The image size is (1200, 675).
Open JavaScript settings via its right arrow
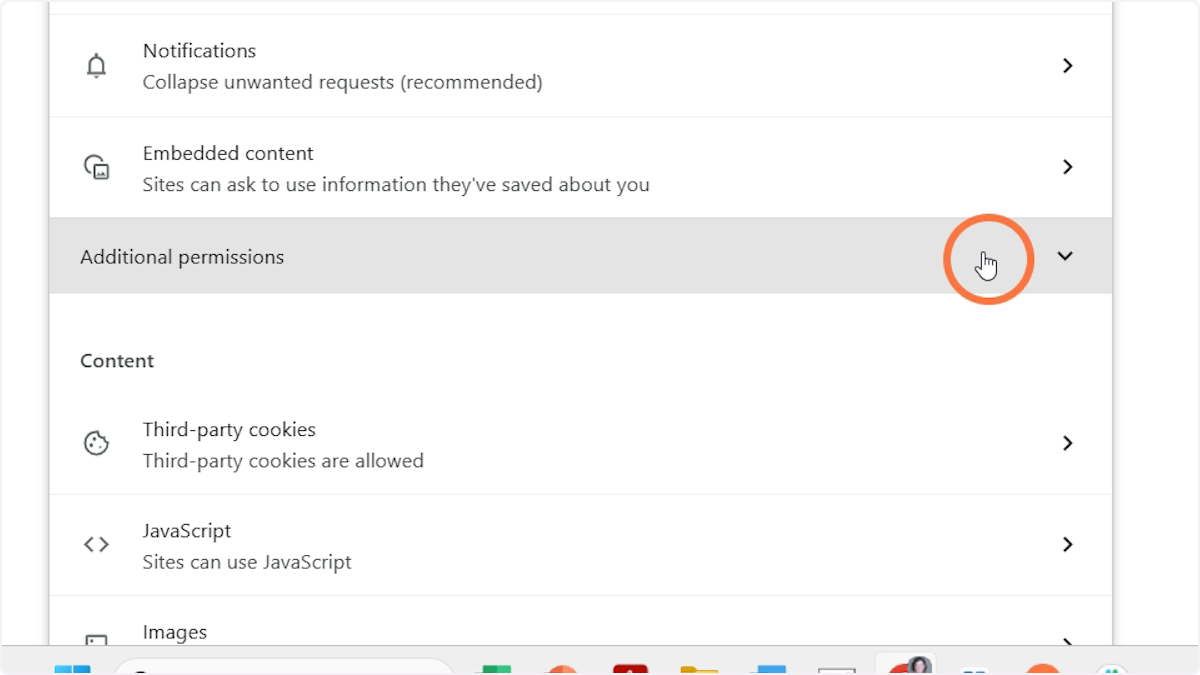1067,545
